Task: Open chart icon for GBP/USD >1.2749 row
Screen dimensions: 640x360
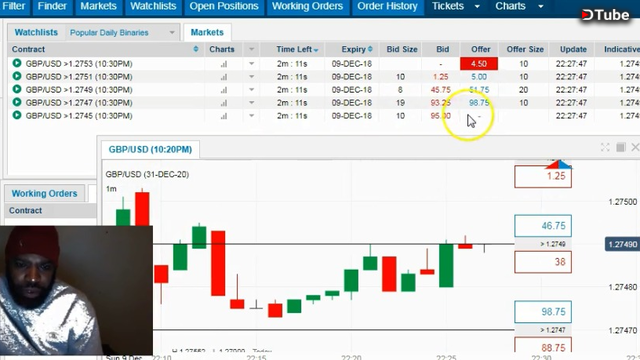Action: 224,90
